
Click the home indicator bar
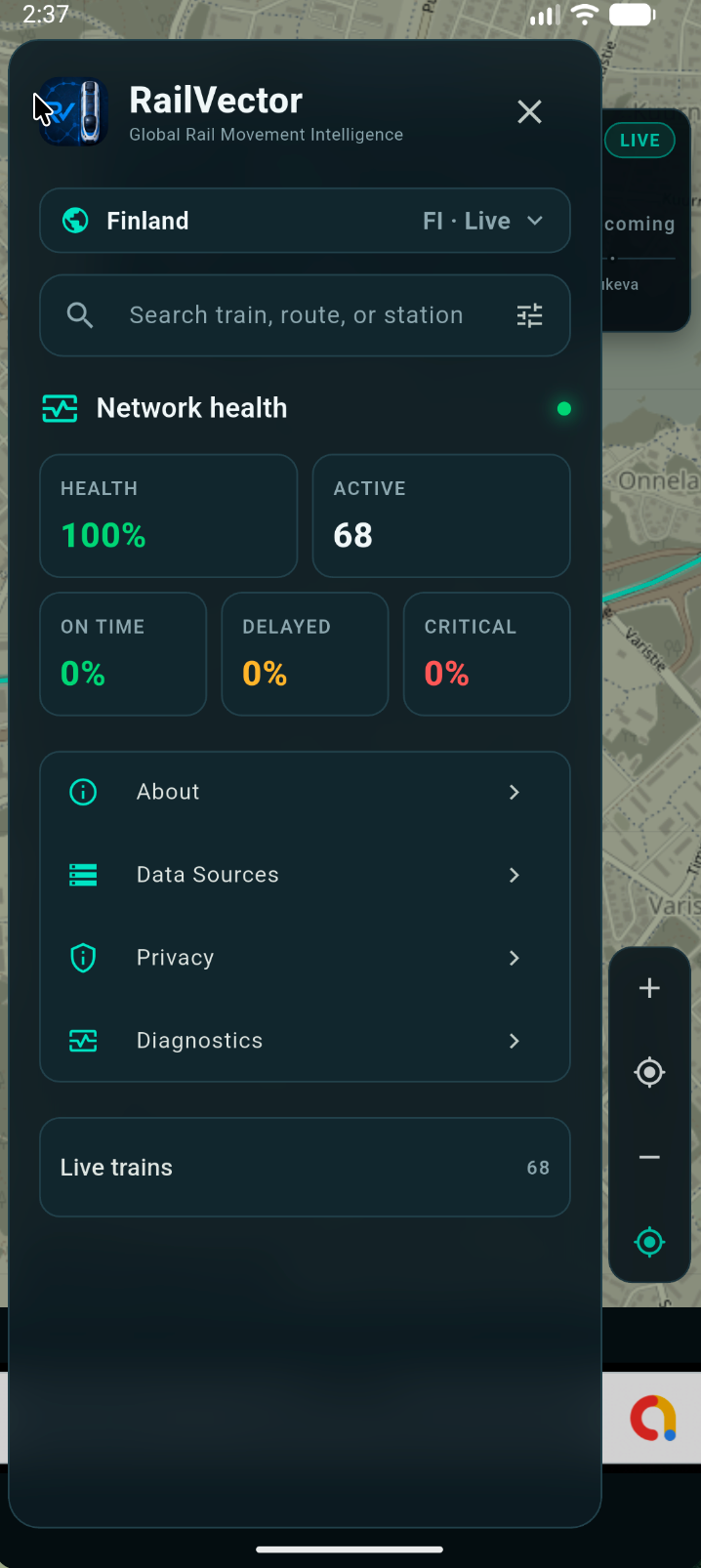pos(350,1549)
